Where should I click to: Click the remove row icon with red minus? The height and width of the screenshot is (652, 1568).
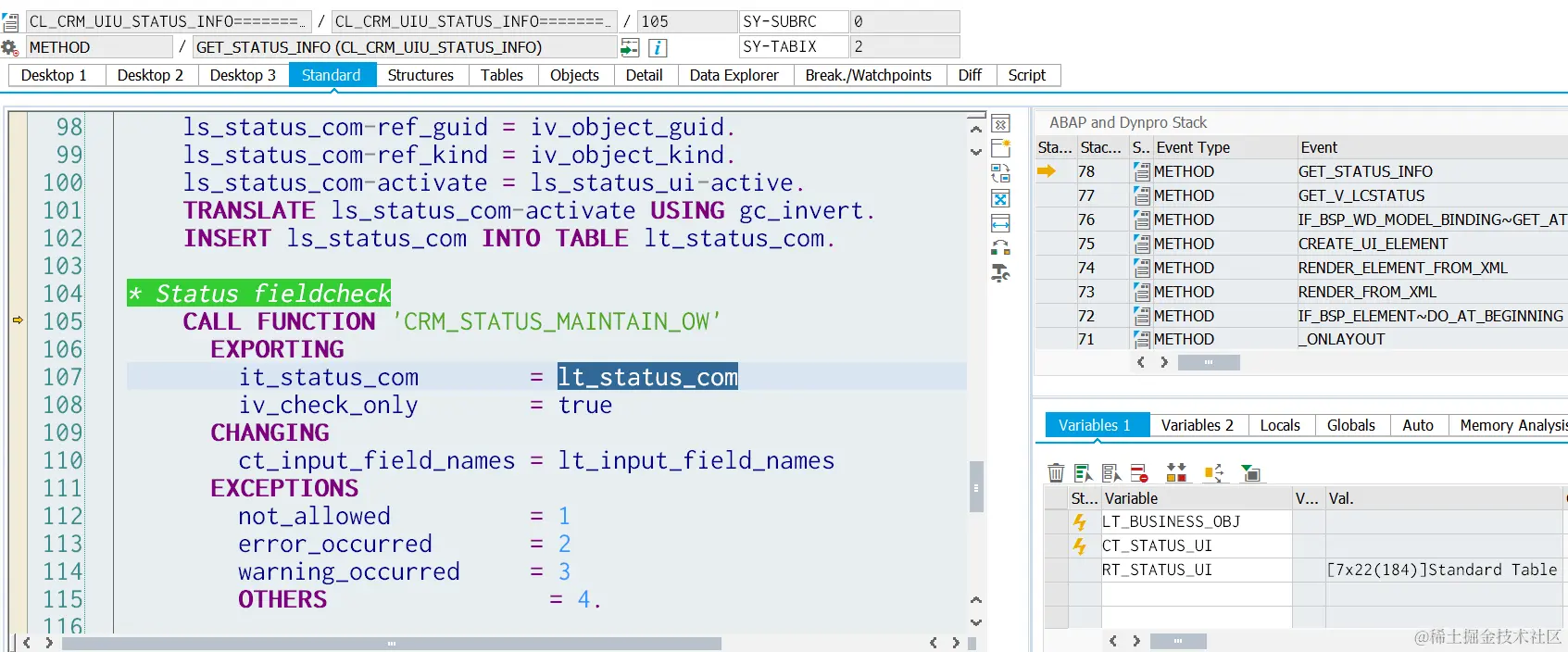pyautogui.click(x=1139, y=473)
